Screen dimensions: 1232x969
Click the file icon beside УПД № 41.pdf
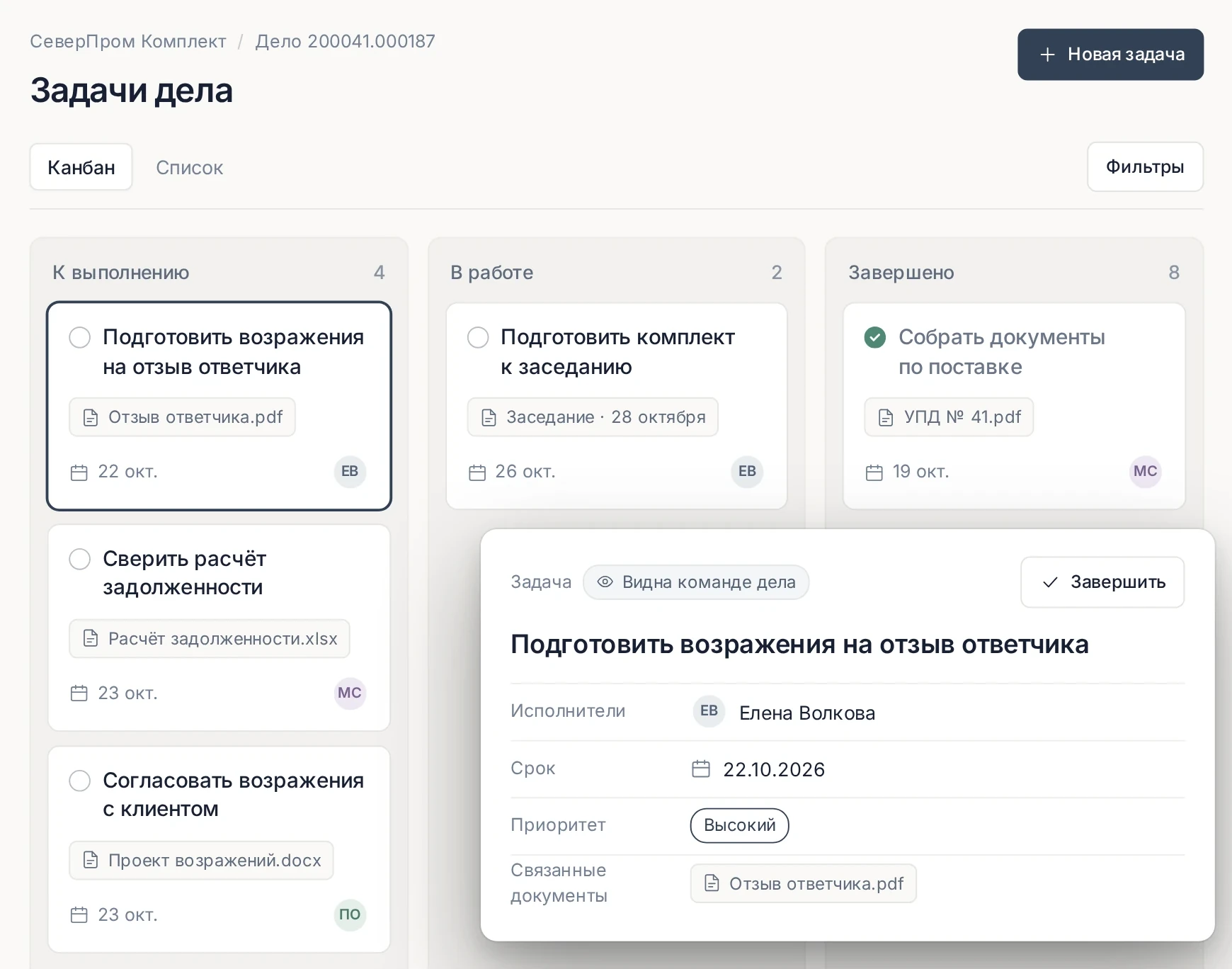tap(886, 417)
